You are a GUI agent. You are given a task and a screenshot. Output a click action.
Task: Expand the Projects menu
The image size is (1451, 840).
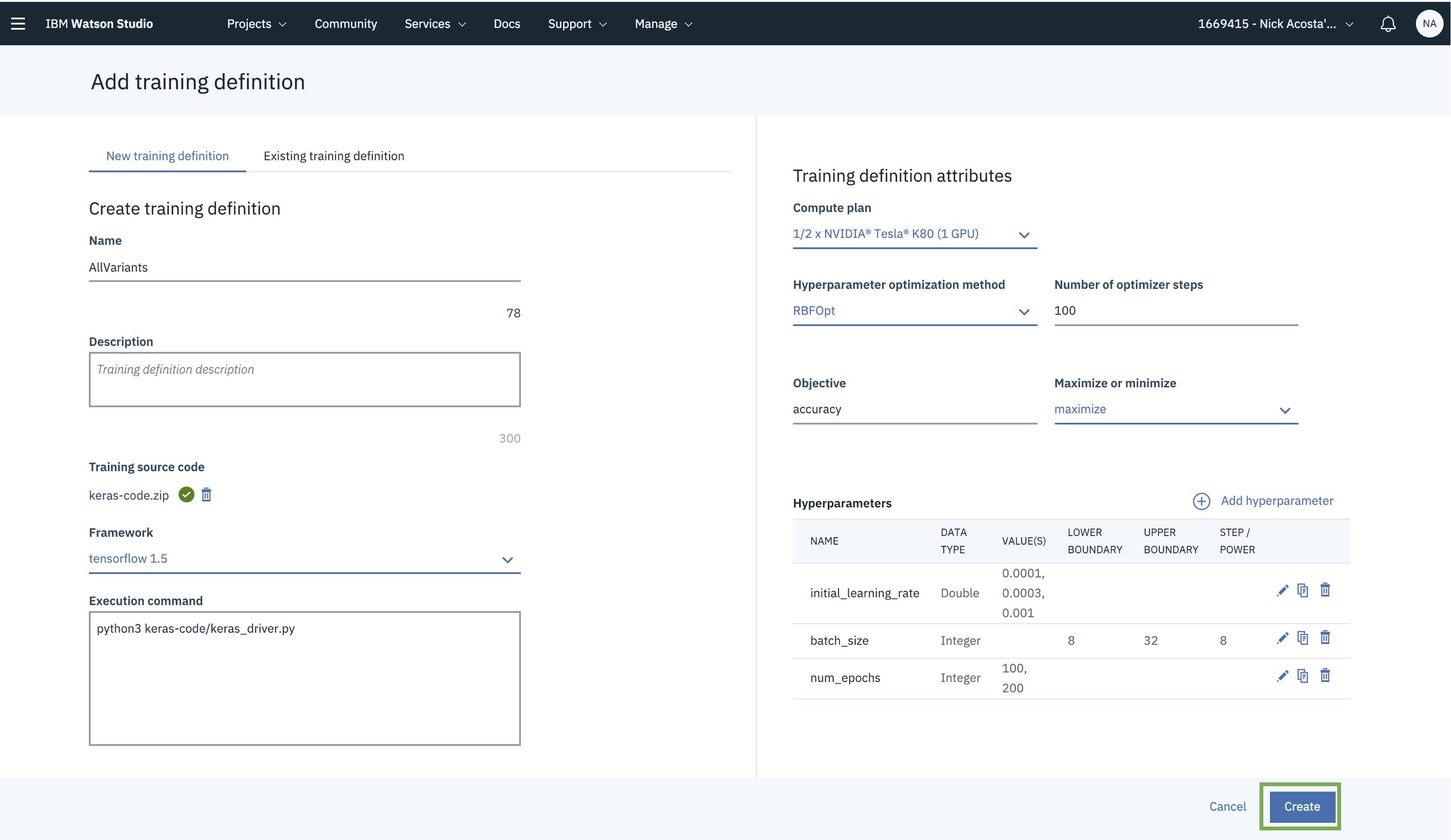tap(256, 24)
